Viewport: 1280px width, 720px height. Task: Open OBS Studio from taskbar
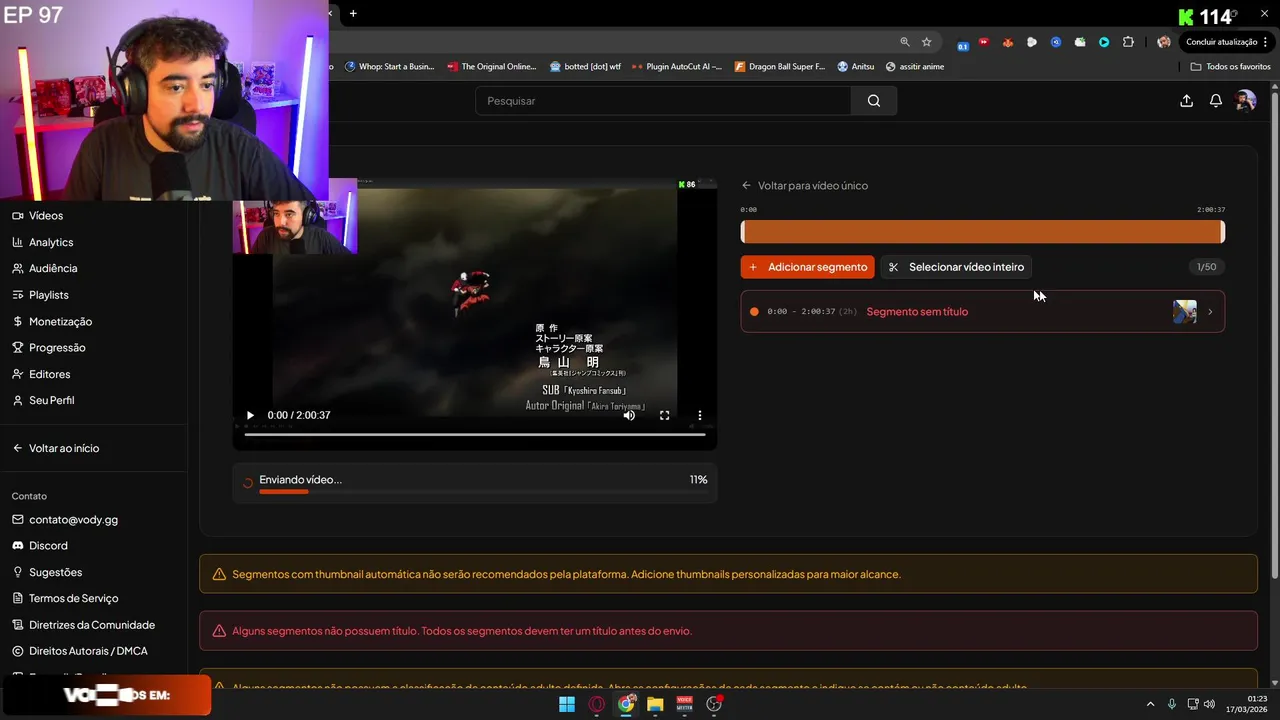[714, 704]
